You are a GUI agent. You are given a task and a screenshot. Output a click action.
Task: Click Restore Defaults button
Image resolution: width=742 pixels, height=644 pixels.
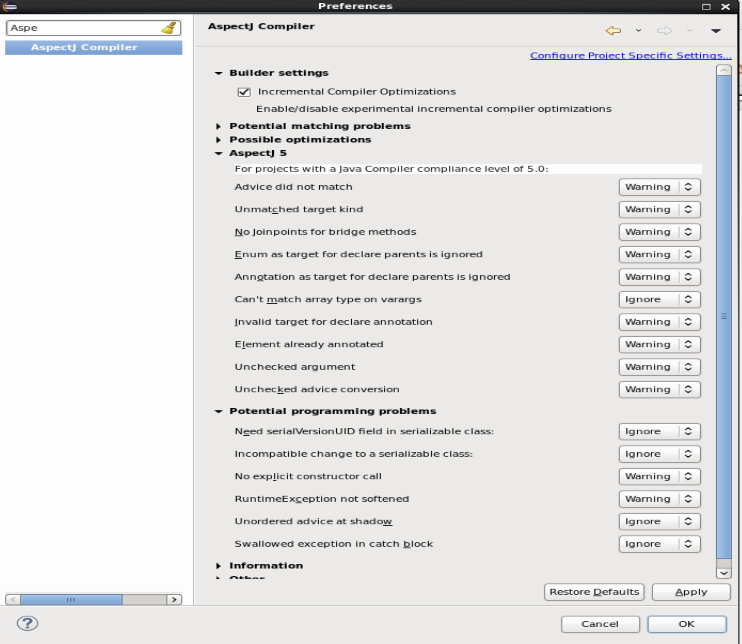point(594,592)
